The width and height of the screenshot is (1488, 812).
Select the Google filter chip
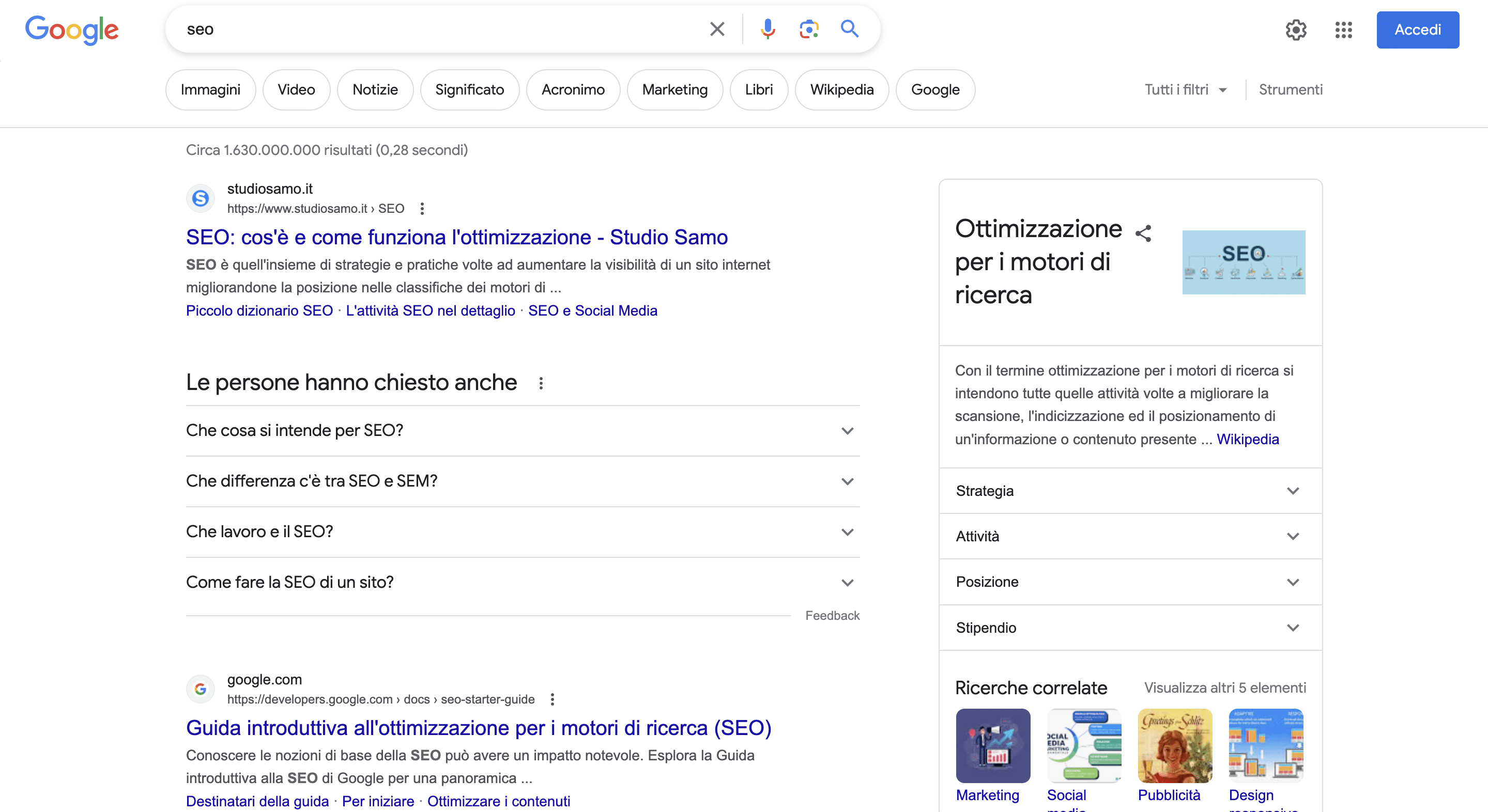point(935,89)
